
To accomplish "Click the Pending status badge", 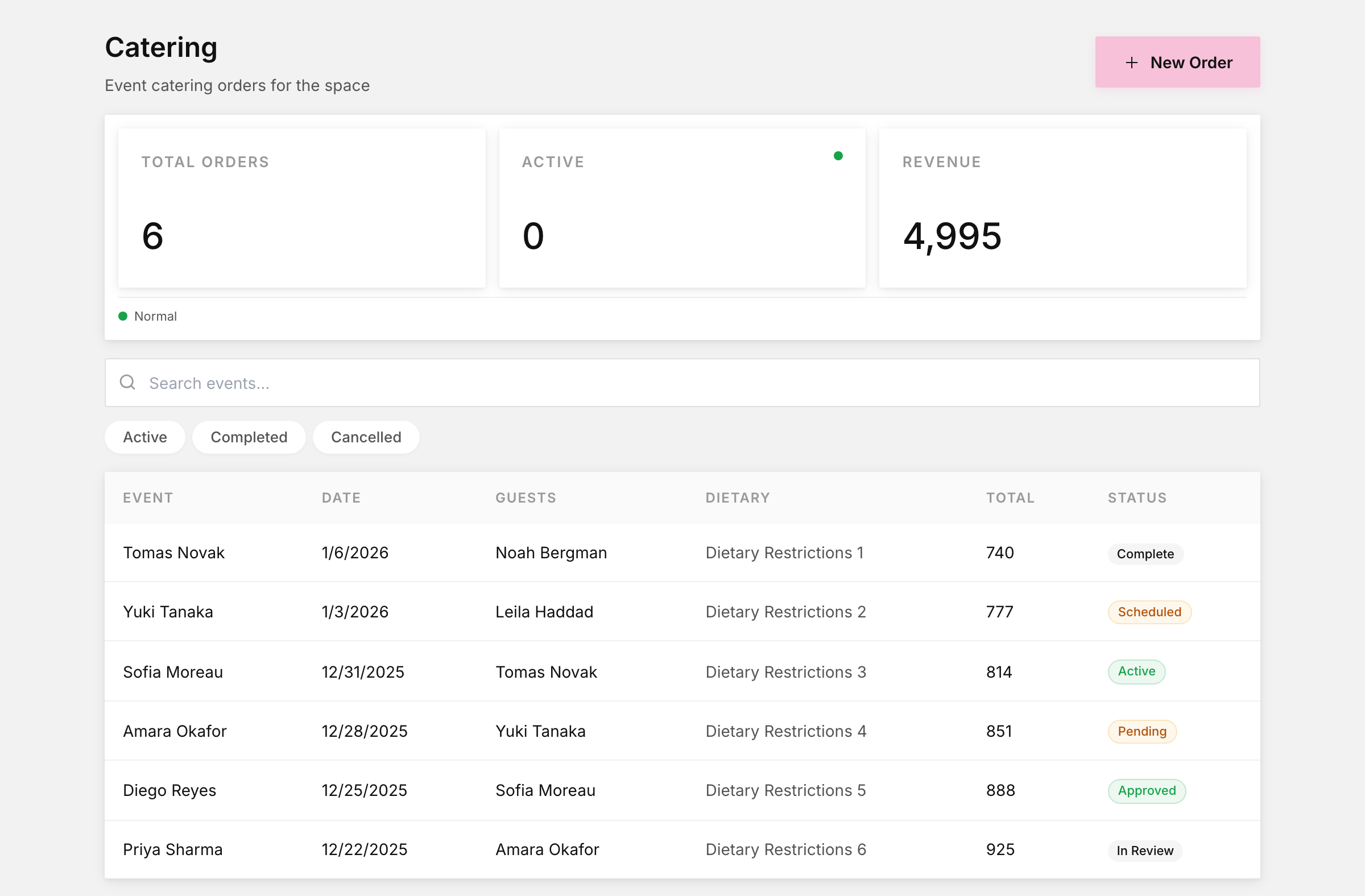I will (1141, 731).
